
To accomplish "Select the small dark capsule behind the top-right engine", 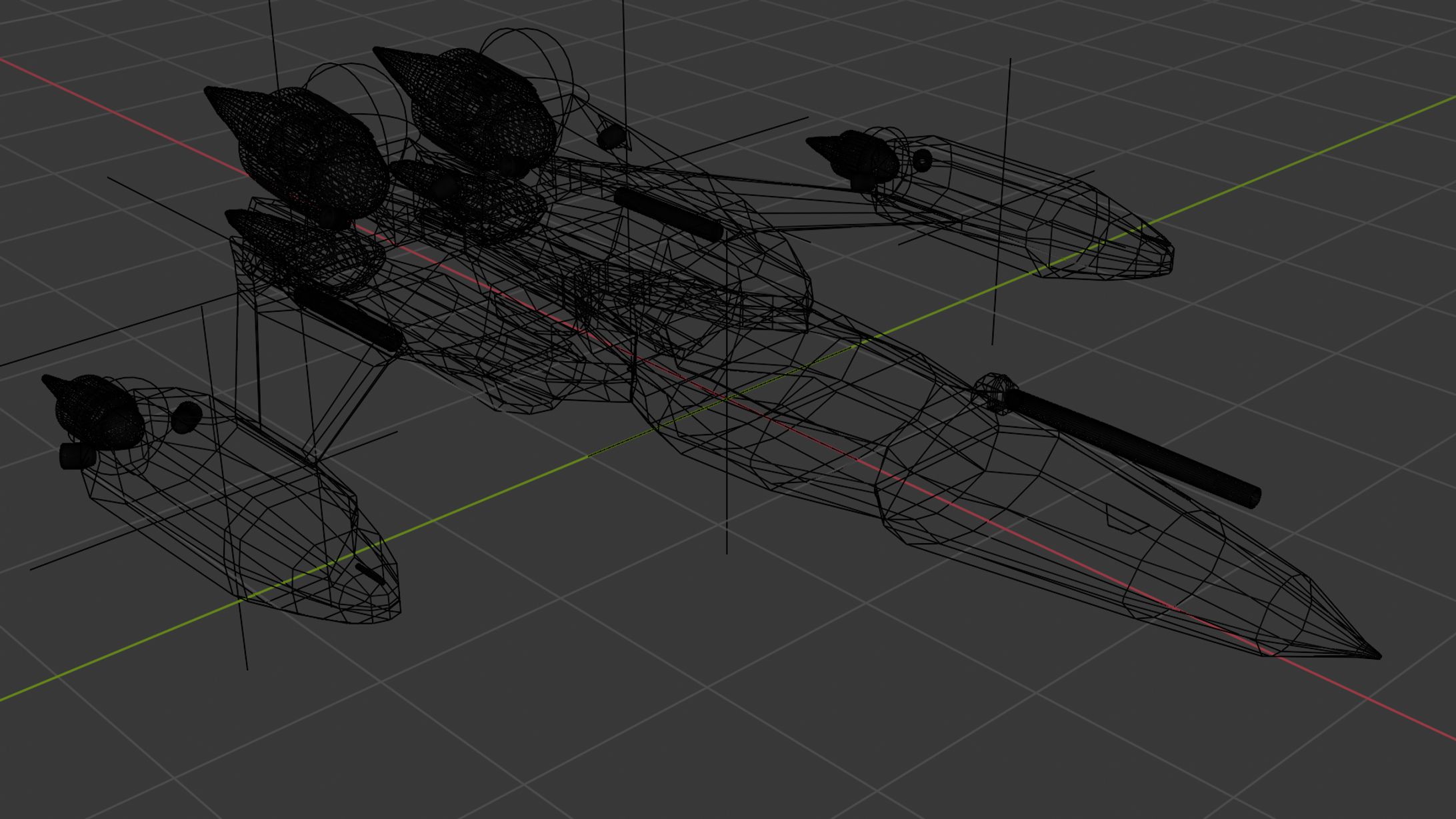I will [x=611, y=138].
